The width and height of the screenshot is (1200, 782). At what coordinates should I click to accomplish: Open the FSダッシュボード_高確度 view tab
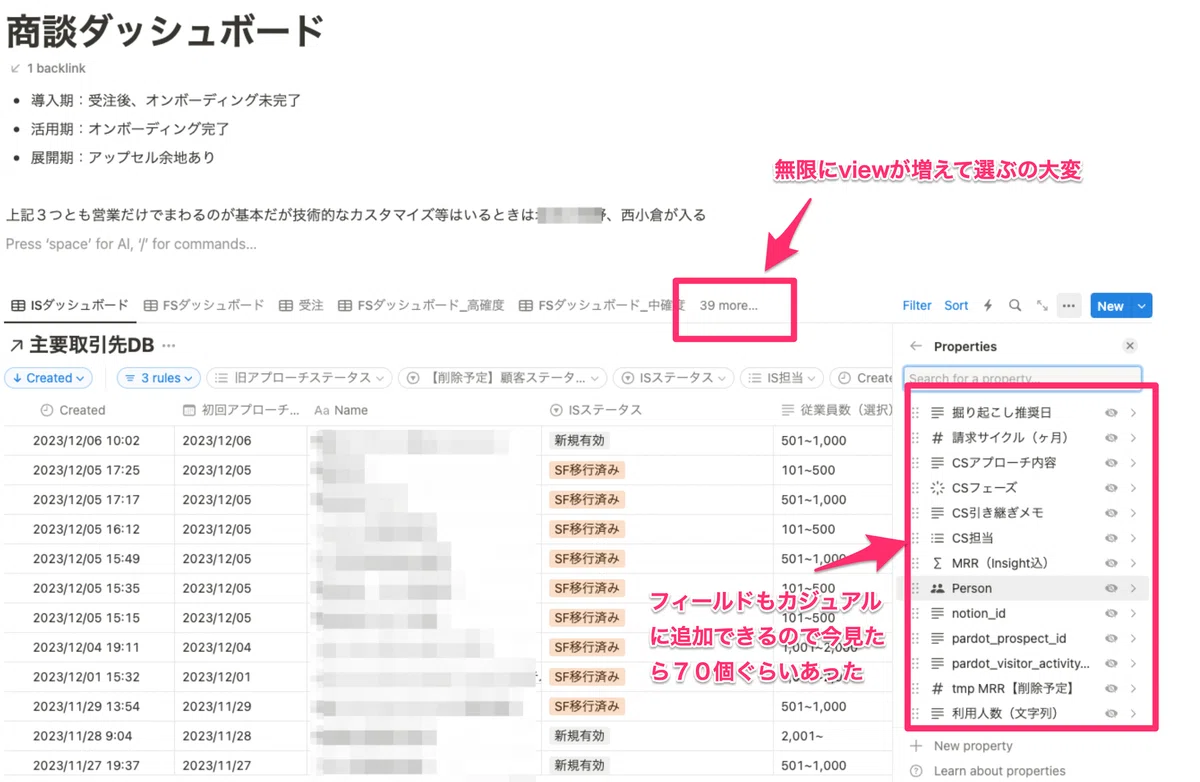click(421, 305)
